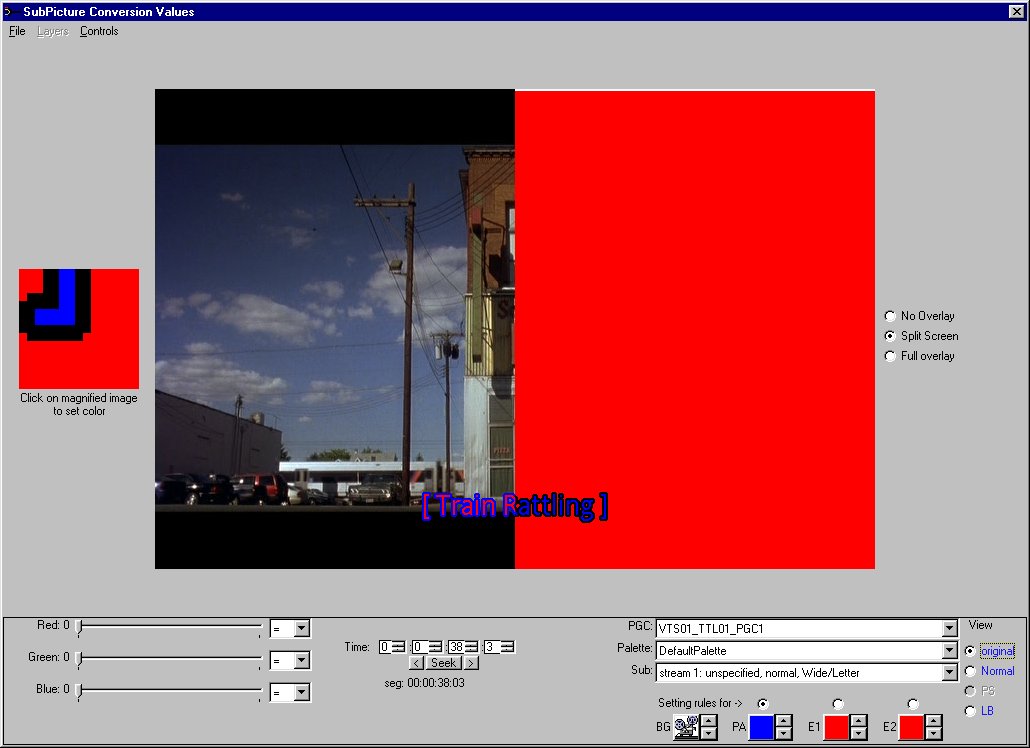Enable Full overlay mode
The image size is (1030, 748).
pyautogui.click(x=890, y=356)
